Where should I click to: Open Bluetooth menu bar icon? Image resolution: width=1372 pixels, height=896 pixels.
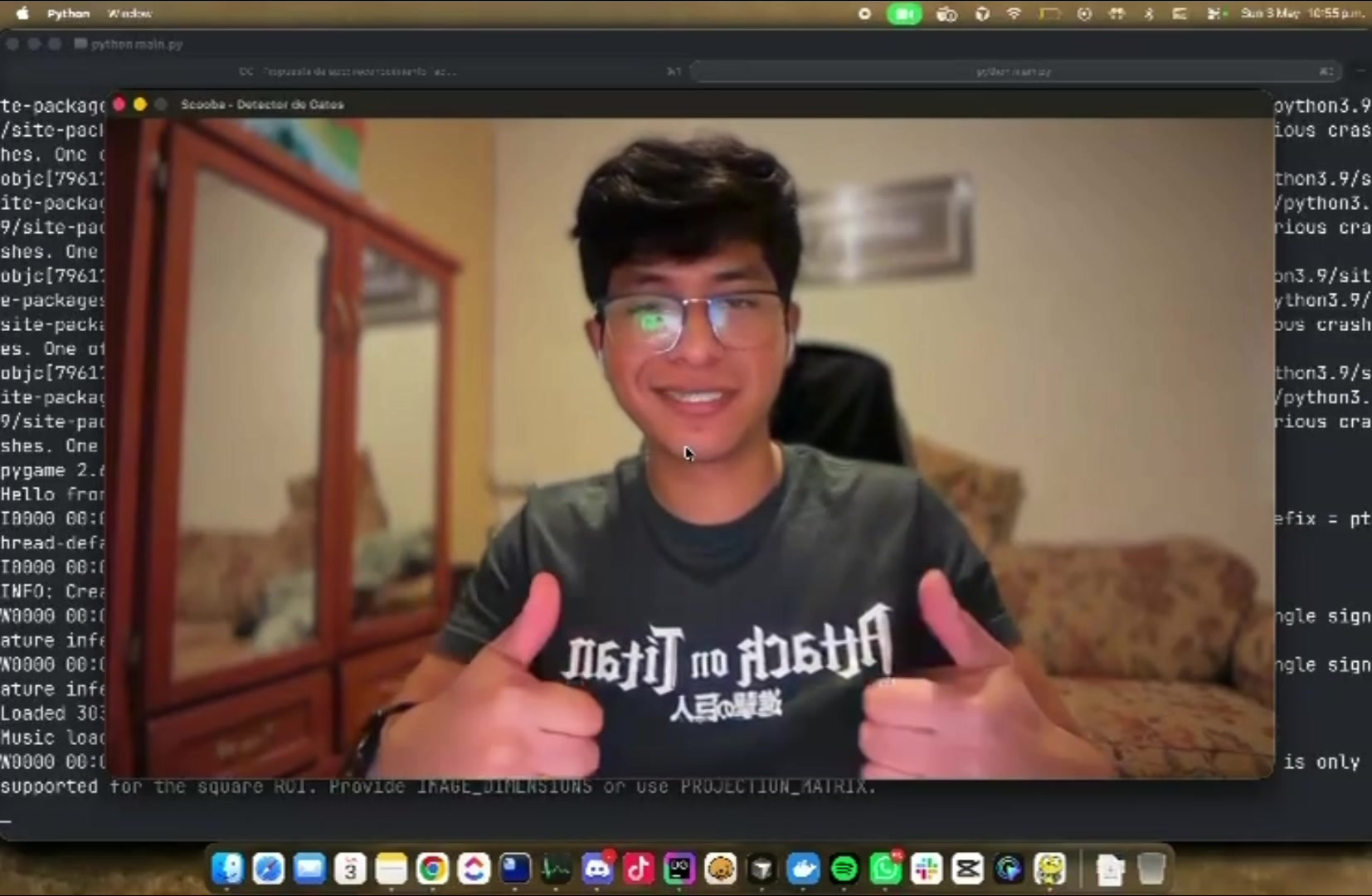point(1149,13)
